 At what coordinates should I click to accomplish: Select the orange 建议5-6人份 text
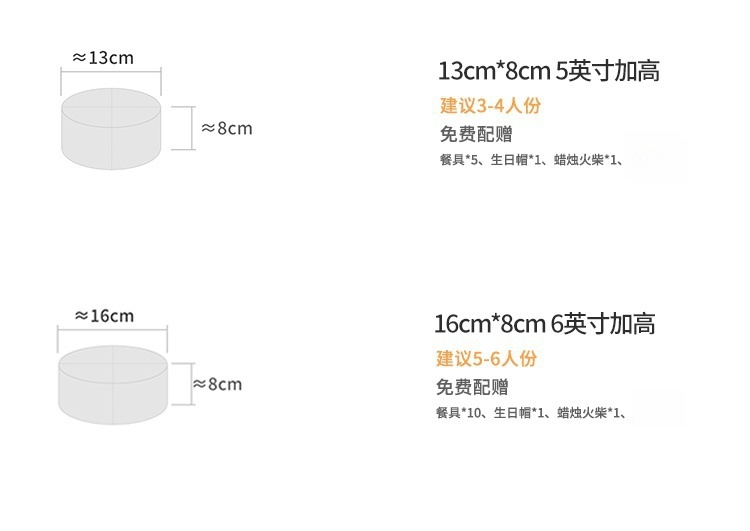(486, 359)
